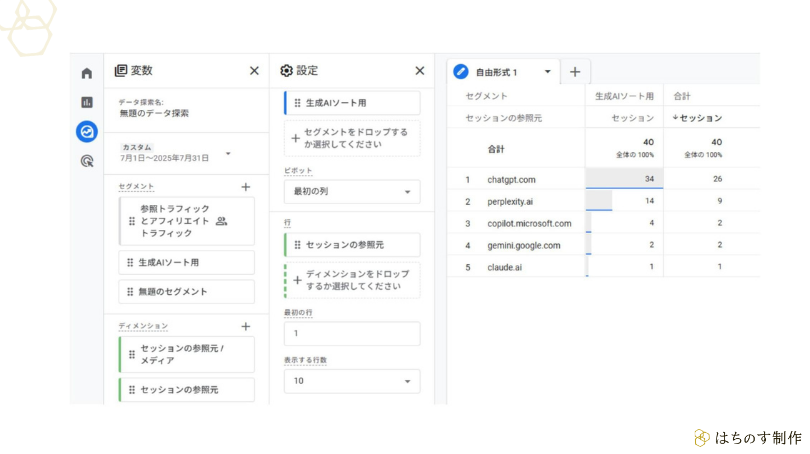Click drag handle of 無題のセグメント

130,292
